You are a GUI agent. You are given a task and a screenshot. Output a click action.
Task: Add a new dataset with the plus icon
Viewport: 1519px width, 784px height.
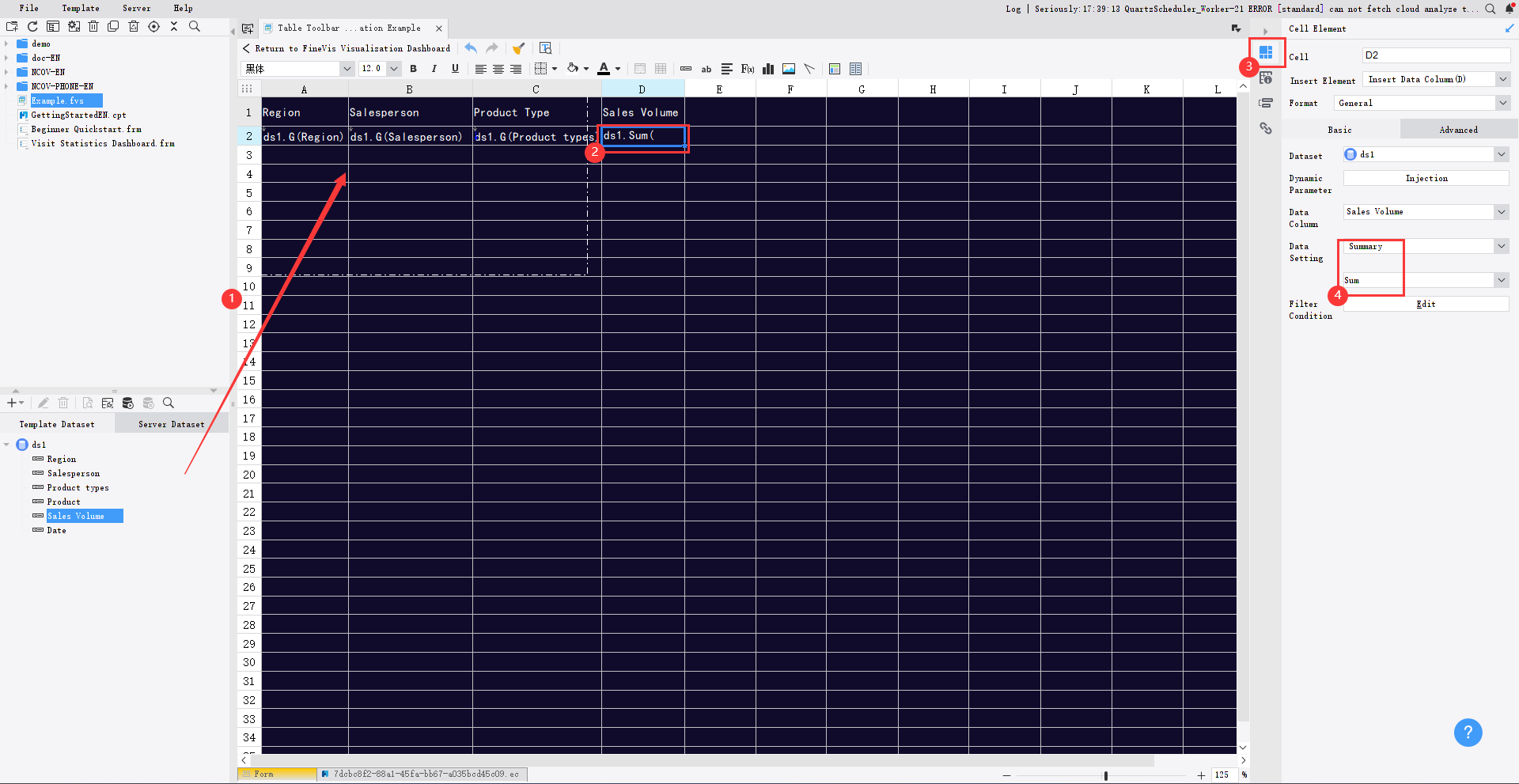11,403
